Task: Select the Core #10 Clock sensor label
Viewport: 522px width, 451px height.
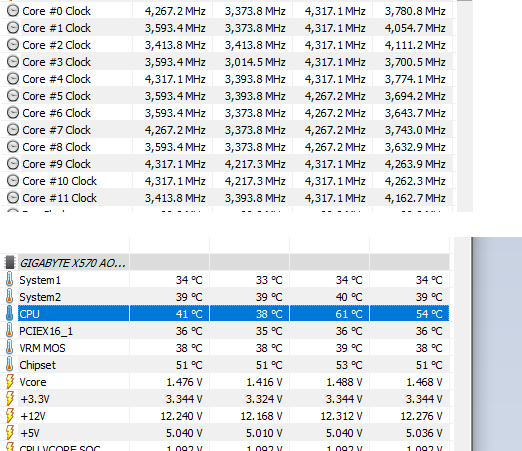Action: click(59, 181)
